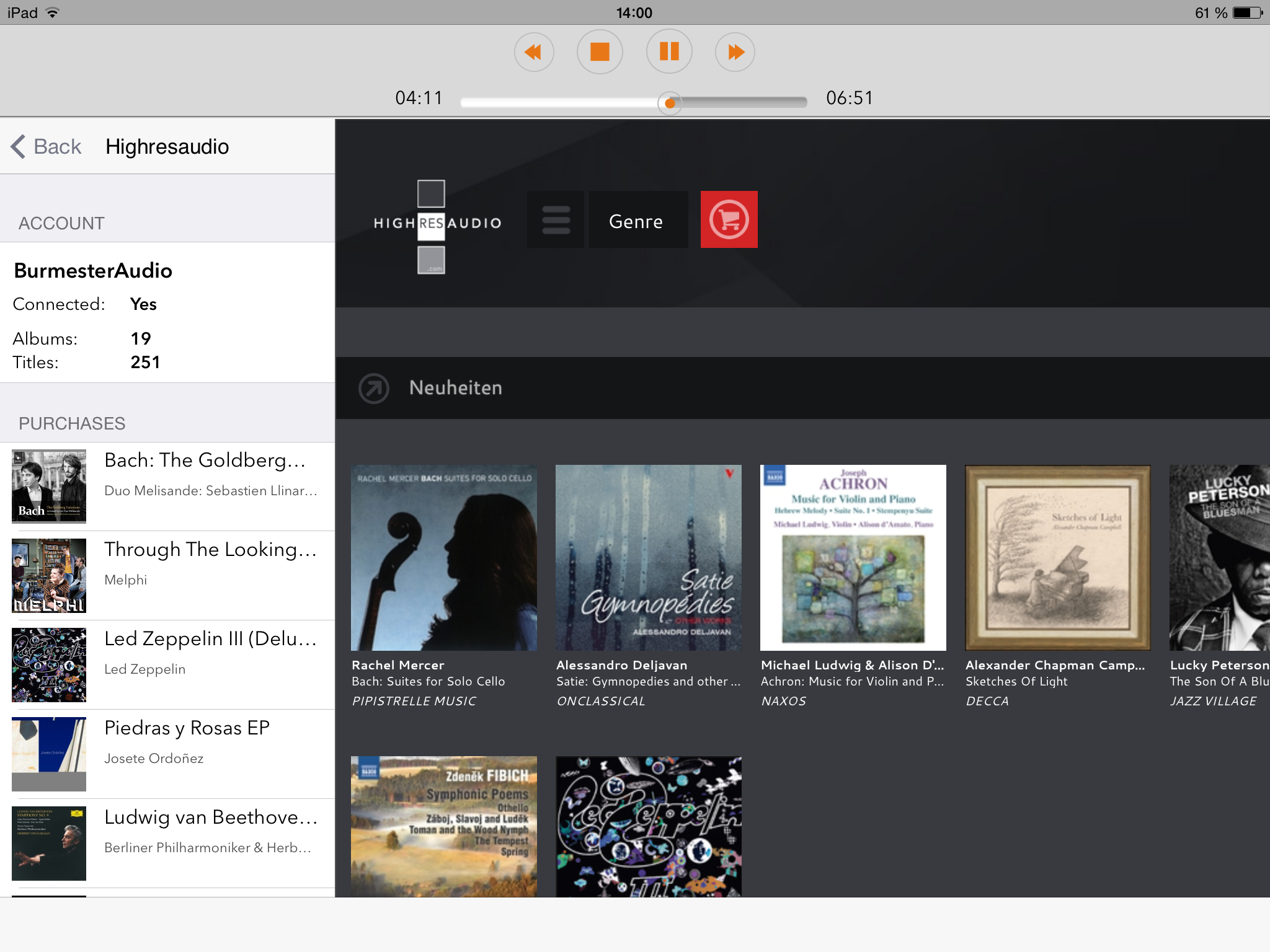Open Bach Goldberg album thumbnail in purchases
1270x952 pixels.
(x=49, y=487)
